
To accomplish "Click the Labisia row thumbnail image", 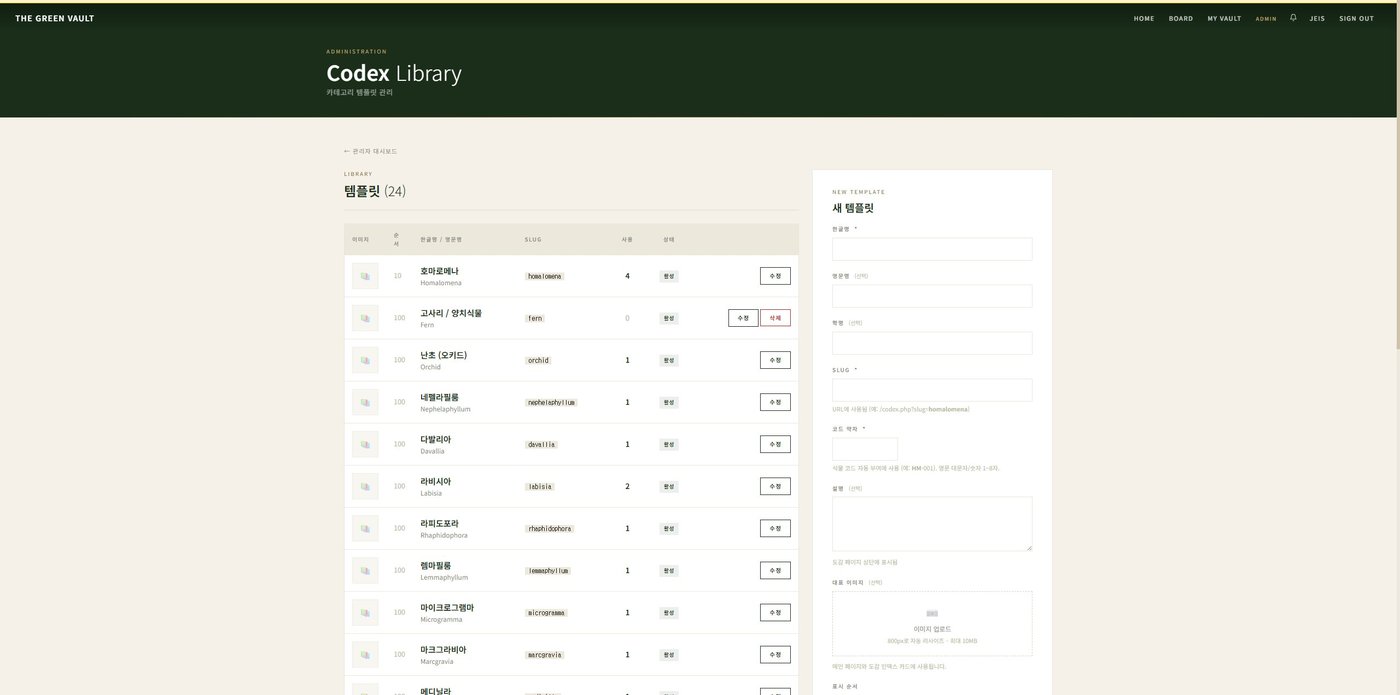I will pyautogui.click(x=365, y=486).
